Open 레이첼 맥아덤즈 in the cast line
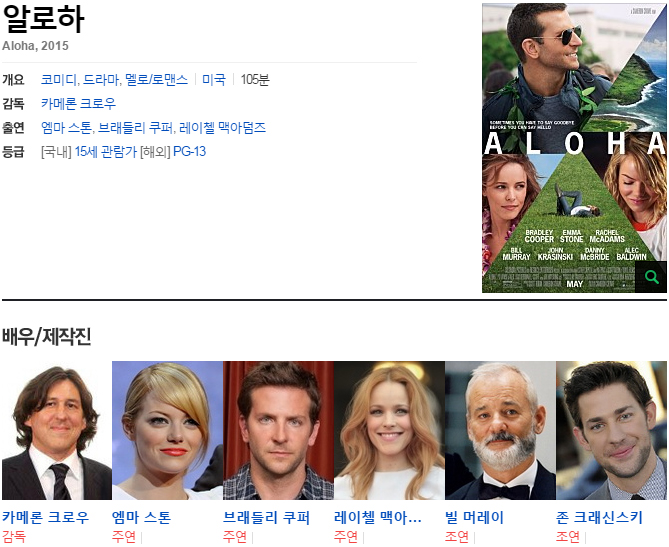This screenshot has height=547, width=669. tap(223, 128)
